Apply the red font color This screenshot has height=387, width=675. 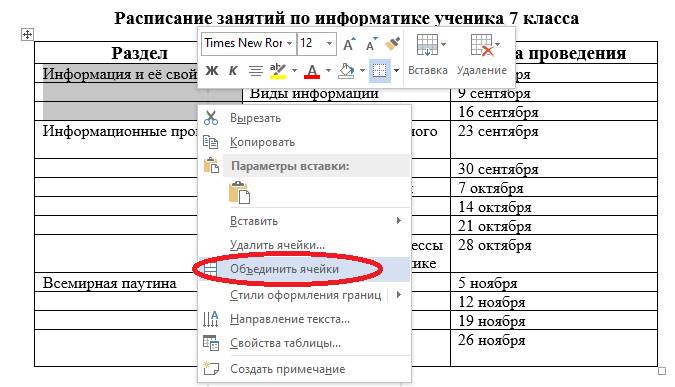tap(312, 71)
